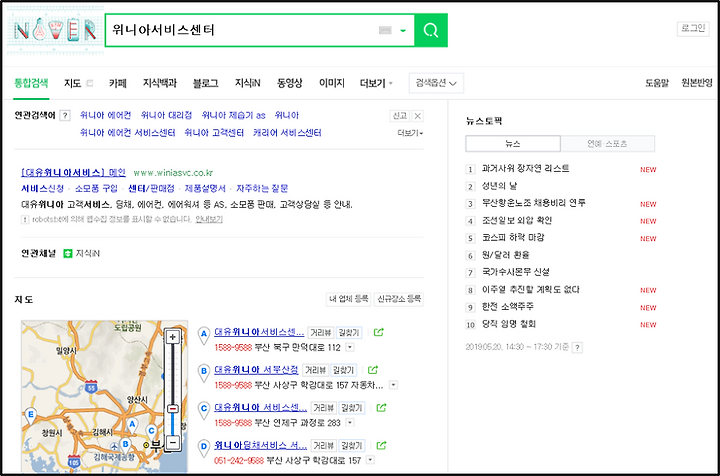720x476 pixels.
Task: Click the help icon beside news topic timestamp
Action: click(x=578, y=347)
